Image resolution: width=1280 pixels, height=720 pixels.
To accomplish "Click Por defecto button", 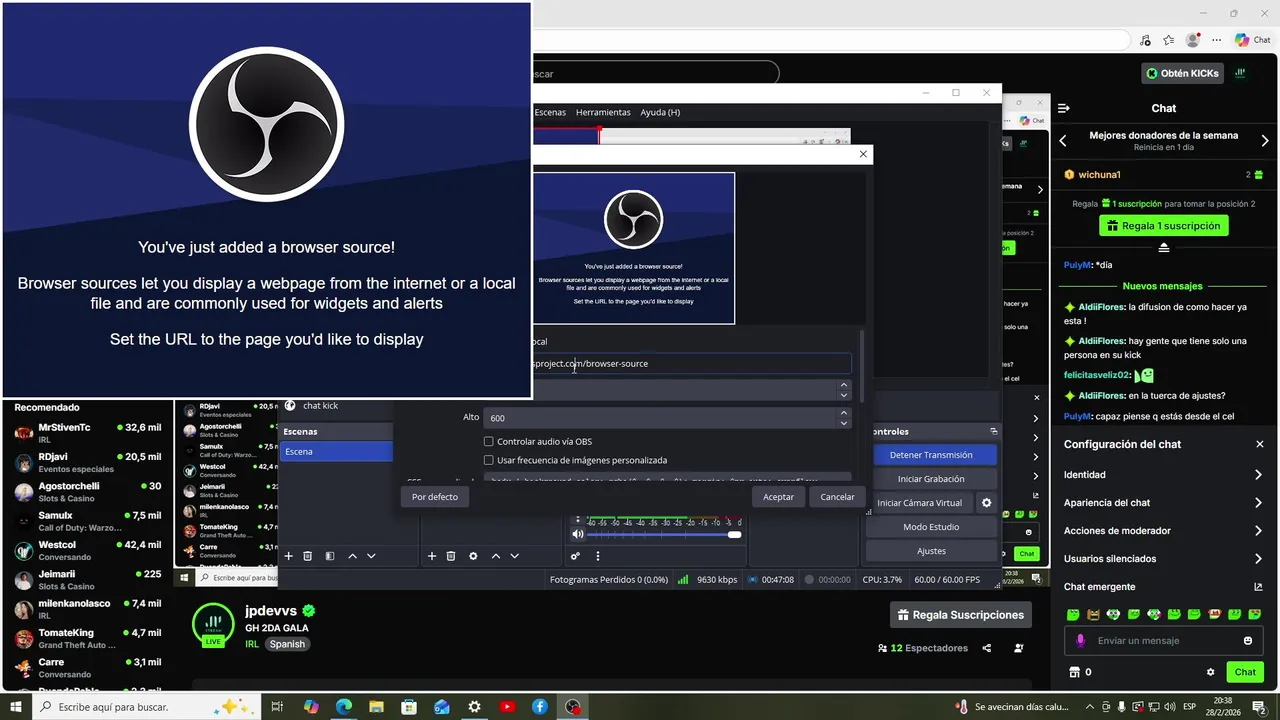I will tap(435, 497).
